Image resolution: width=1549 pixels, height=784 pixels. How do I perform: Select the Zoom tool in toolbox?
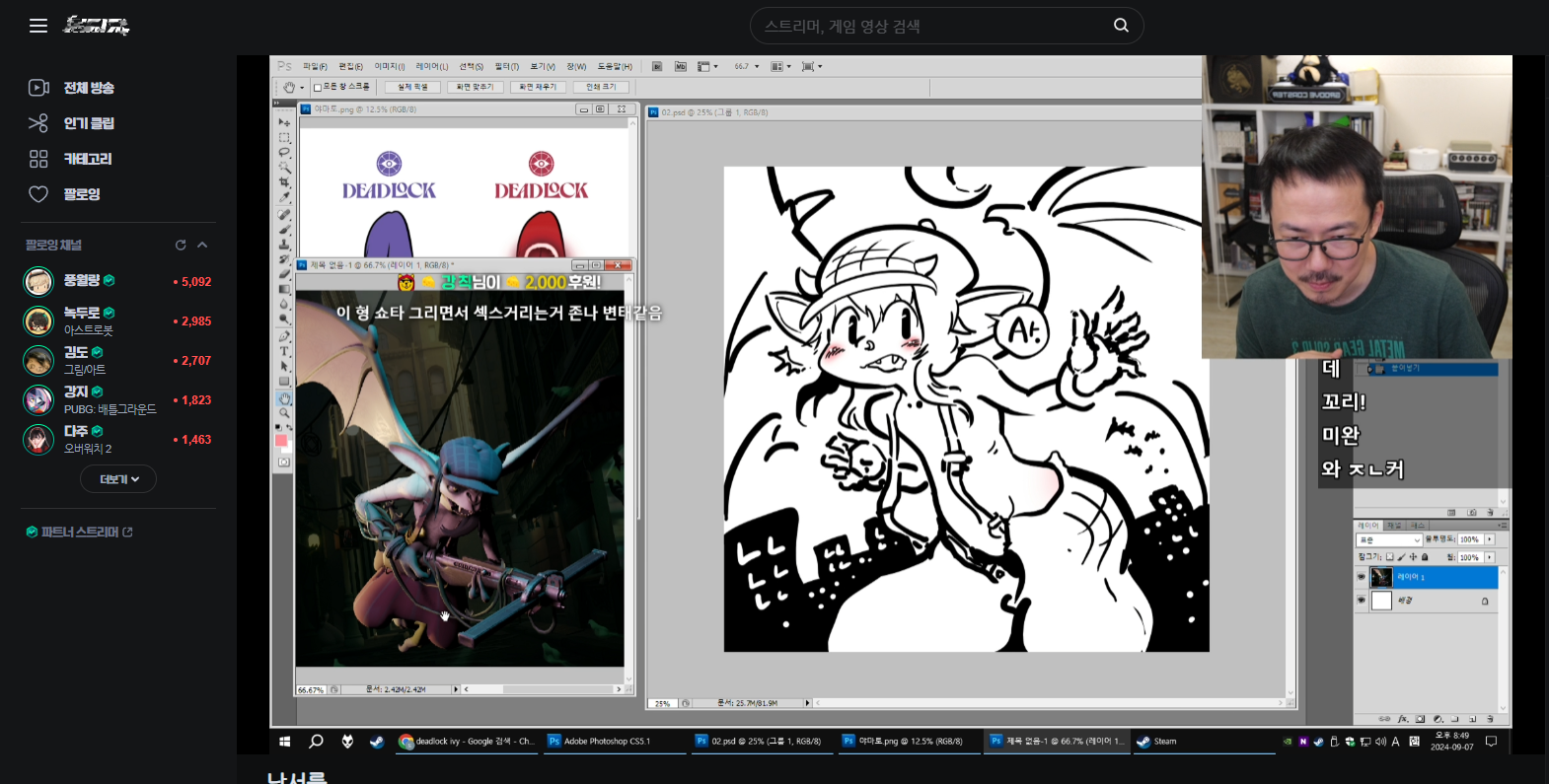coord(284,412)
